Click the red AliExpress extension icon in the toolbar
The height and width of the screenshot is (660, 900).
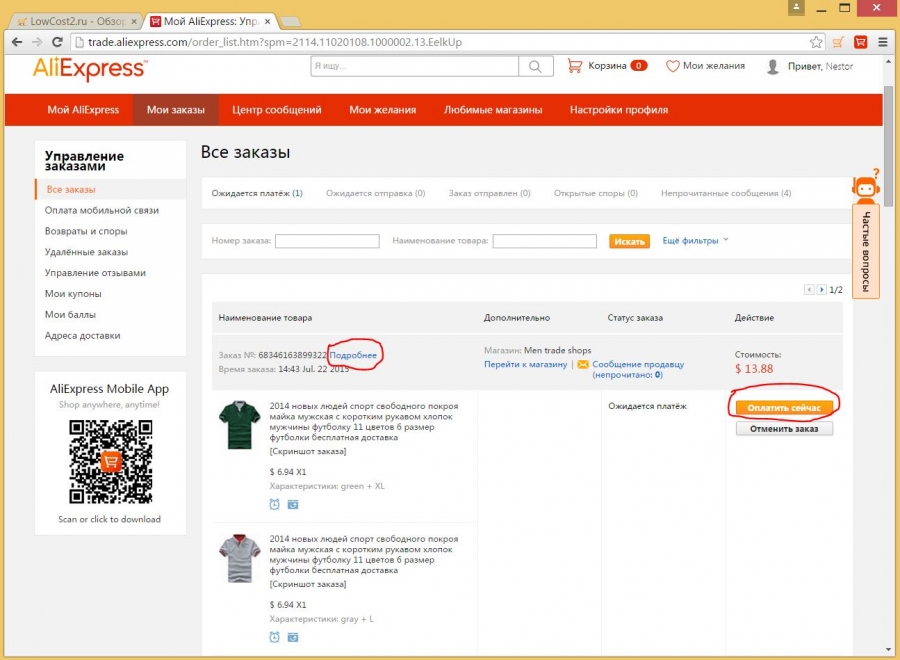coord(860,42)
